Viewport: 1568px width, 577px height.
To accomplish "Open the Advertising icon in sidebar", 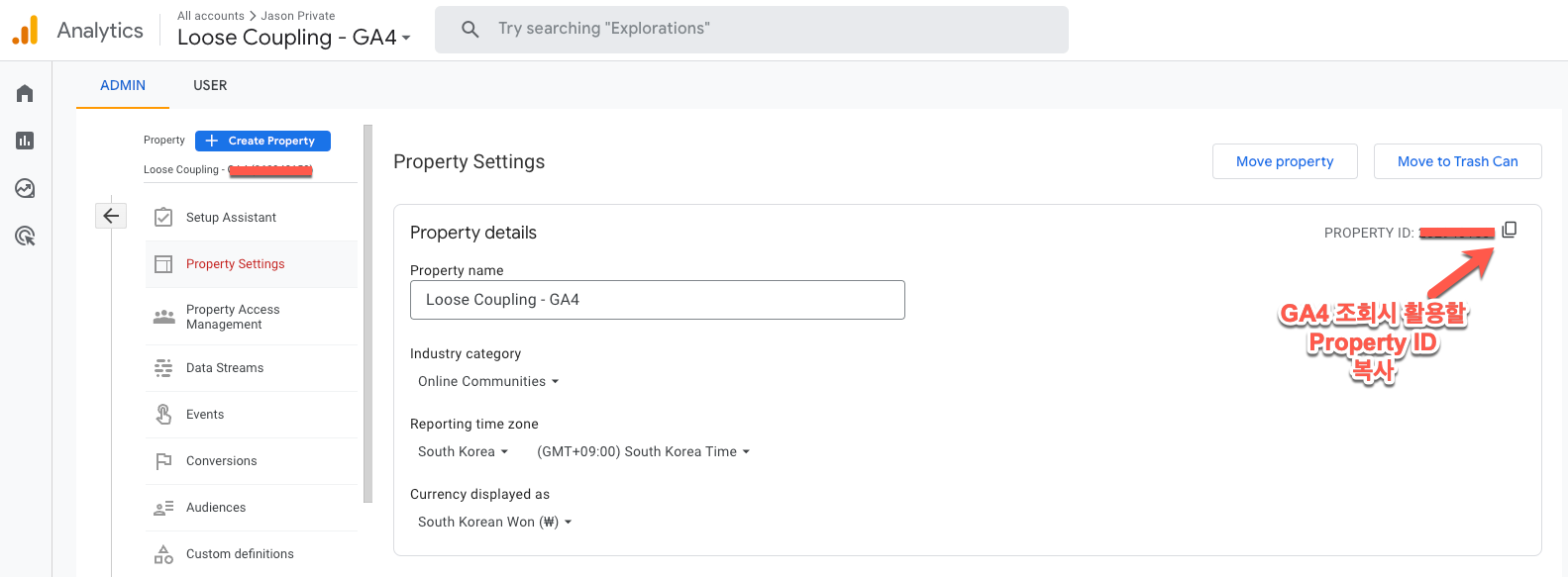I will click(25, 236).
